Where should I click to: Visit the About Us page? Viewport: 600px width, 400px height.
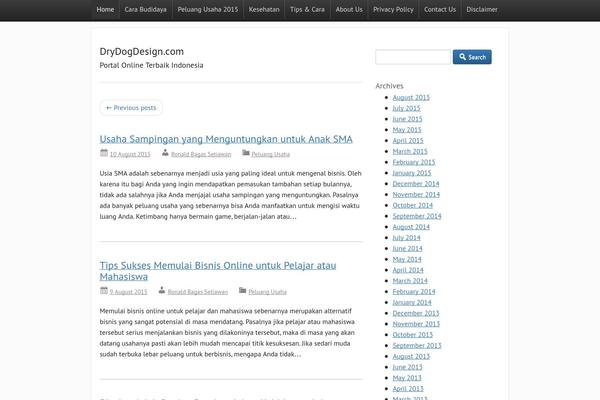tap(349, 10)
